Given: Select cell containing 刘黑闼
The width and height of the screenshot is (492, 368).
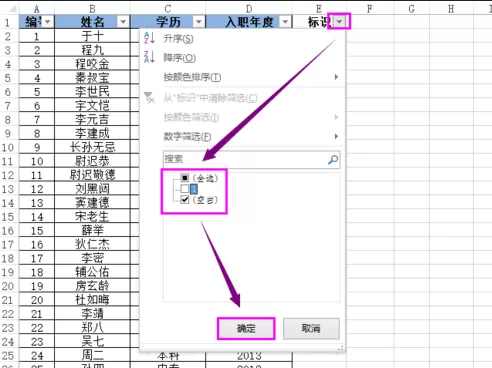Looking at the screenshot, I should tap(92, 189).
